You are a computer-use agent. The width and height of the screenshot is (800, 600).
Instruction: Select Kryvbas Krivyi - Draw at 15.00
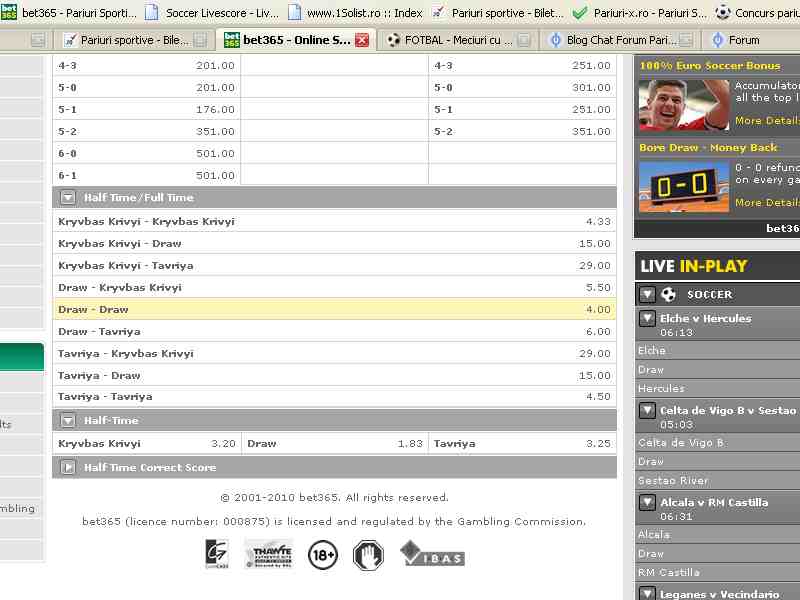[x=334, y=243]
